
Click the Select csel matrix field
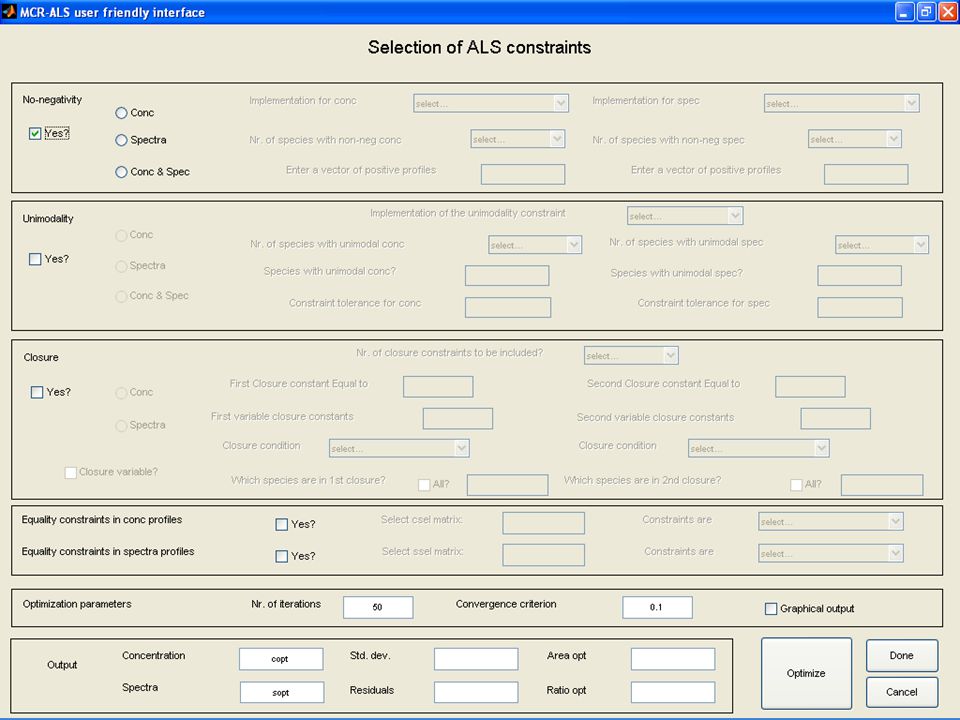click(x=544, y=523)
